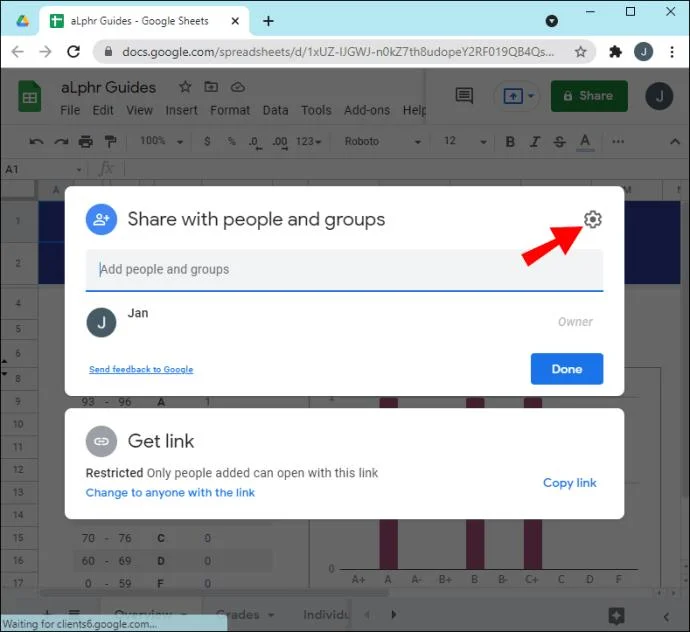The image size is (690, 632).
Task: Open Chrome three-dot menu
Action: click(672, 51)
